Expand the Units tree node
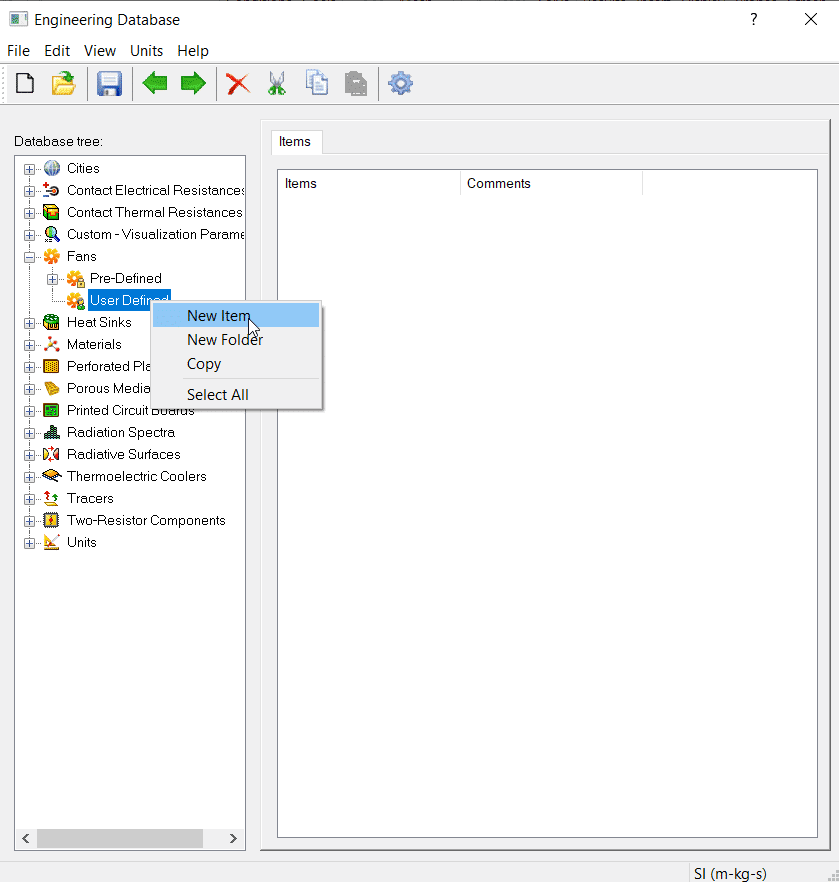 pos(29,543)
